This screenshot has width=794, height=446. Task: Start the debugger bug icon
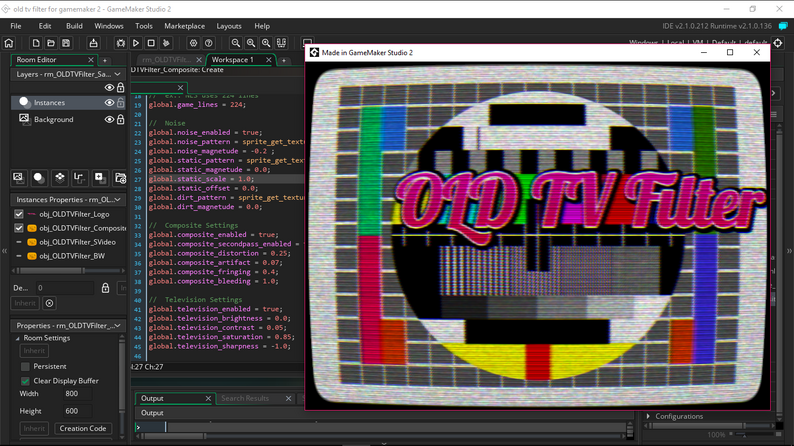121,43
